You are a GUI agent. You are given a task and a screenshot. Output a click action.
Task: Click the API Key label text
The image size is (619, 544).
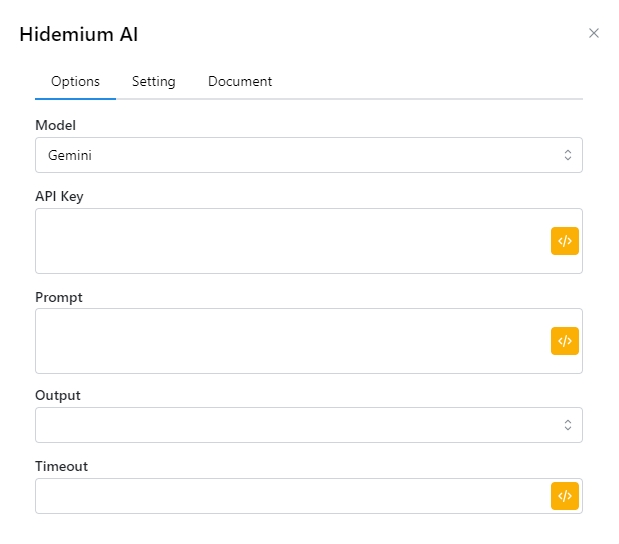click(59, 197)
